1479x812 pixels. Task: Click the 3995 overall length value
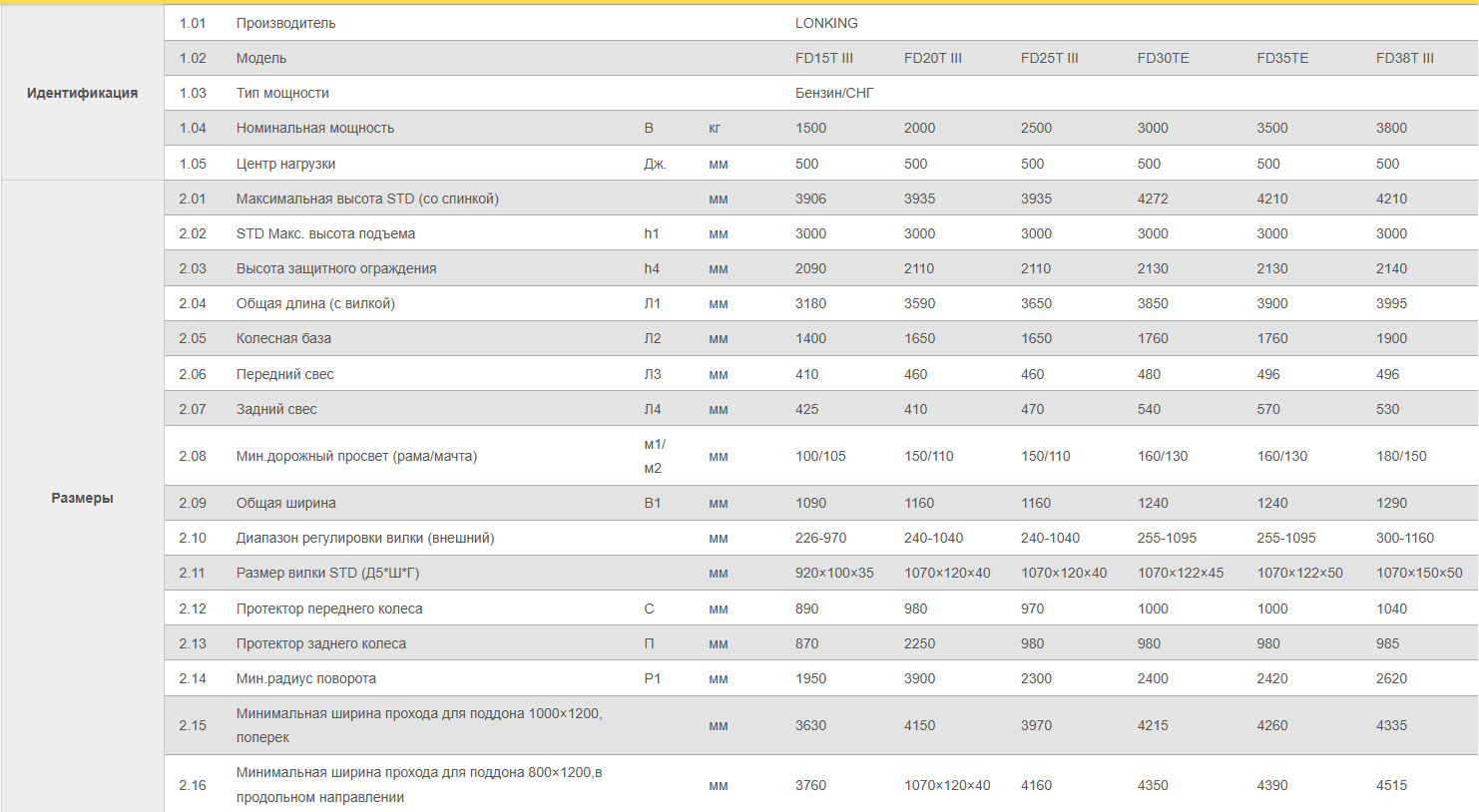1391,303
